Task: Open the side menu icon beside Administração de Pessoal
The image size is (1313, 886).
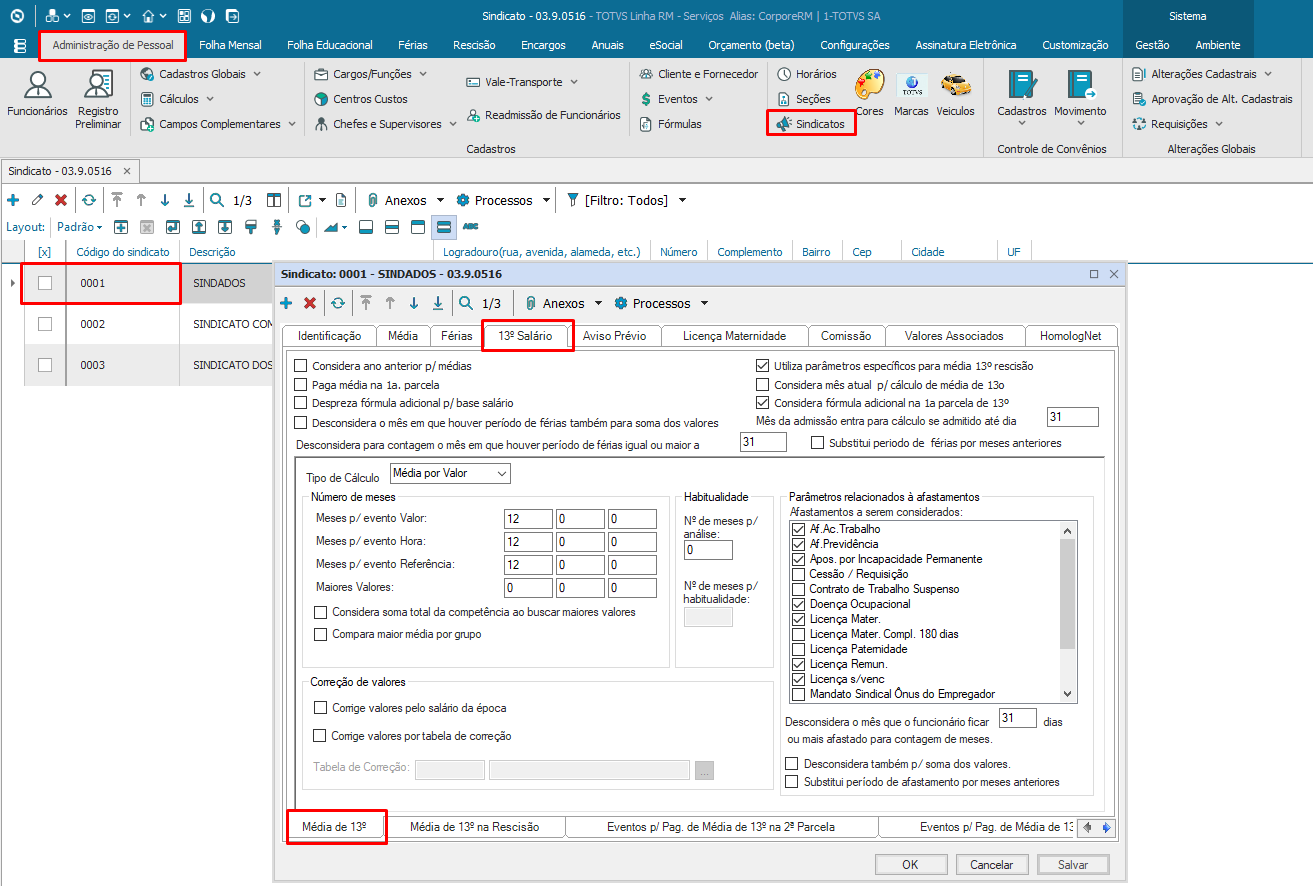Action: [20, 45]
